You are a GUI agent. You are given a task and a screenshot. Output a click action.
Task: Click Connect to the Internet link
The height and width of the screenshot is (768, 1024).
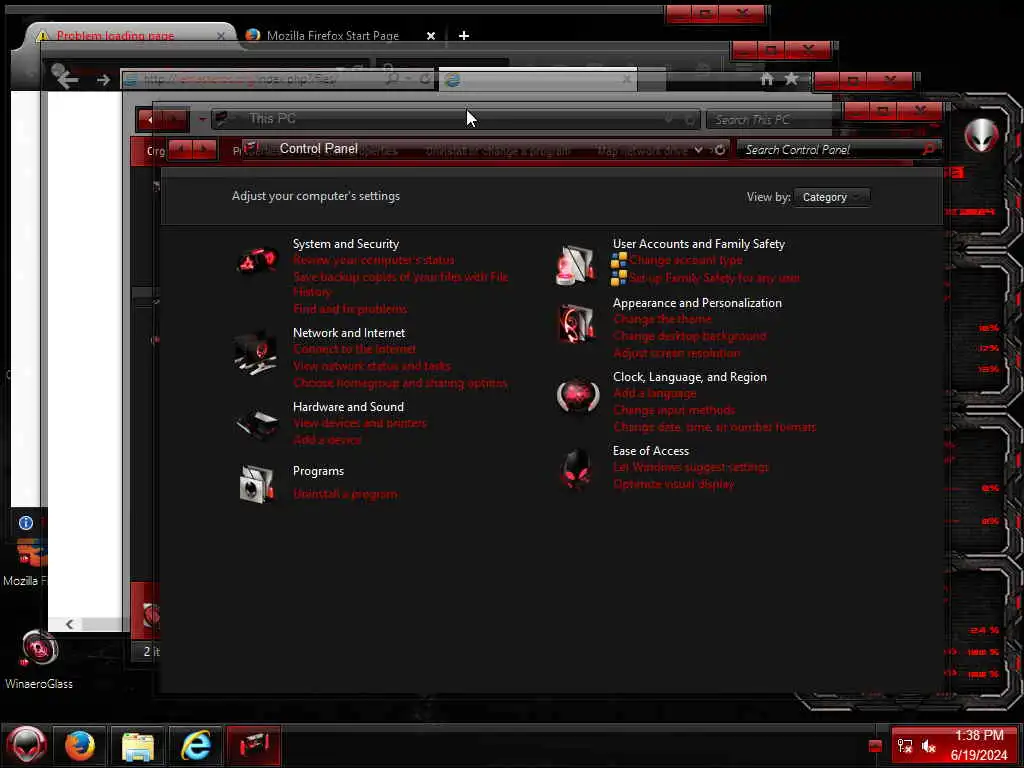coord(355,349)
